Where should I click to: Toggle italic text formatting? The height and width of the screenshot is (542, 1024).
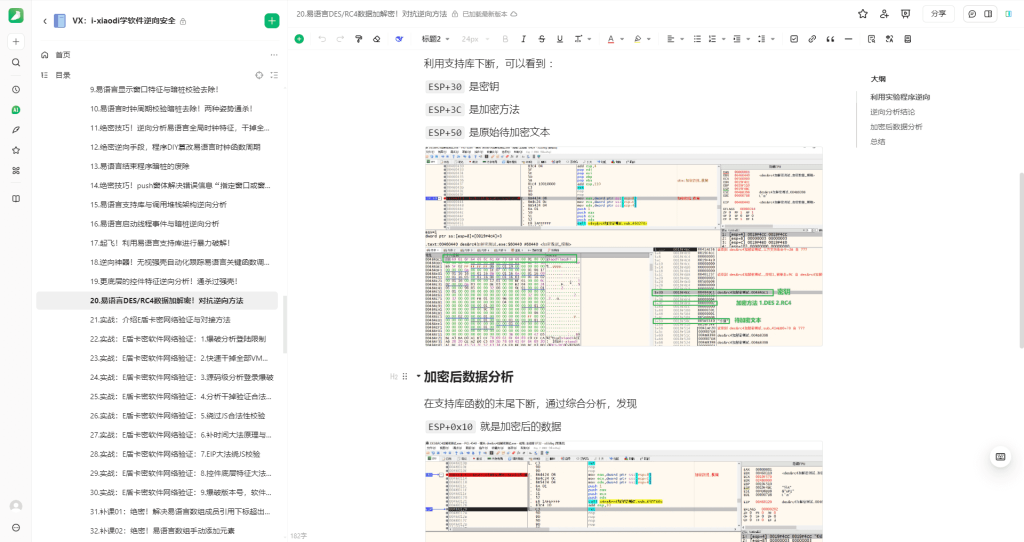click(523, 39)
